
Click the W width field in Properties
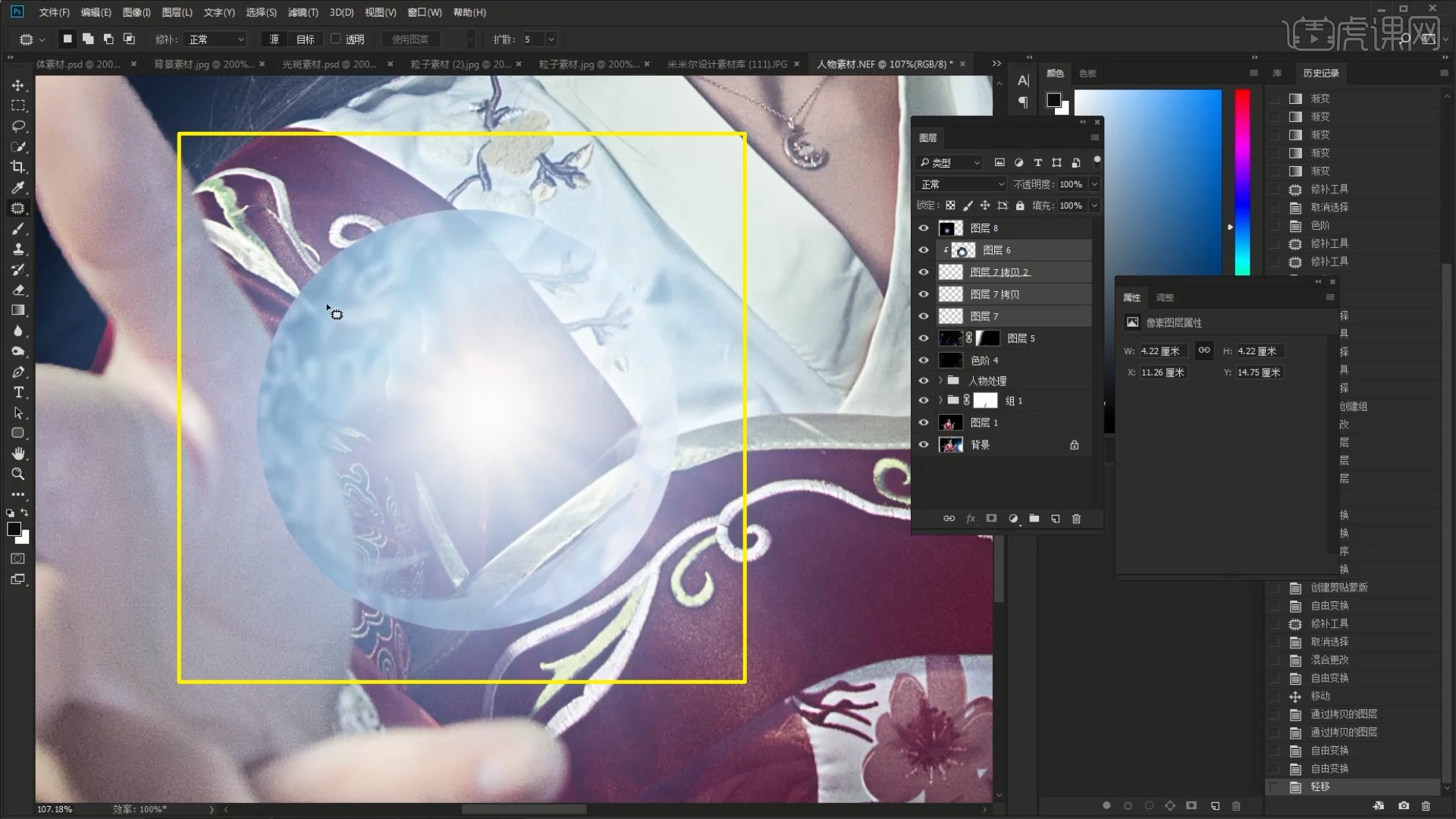pos(1161,351)
